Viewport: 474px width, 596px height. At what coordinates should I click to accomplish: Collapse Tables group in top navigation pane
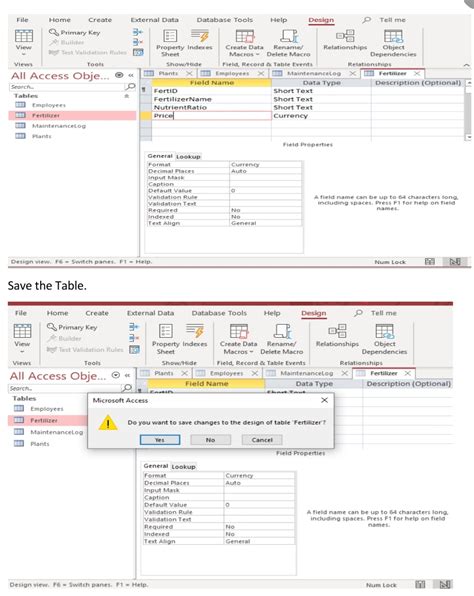coord(127,96)
